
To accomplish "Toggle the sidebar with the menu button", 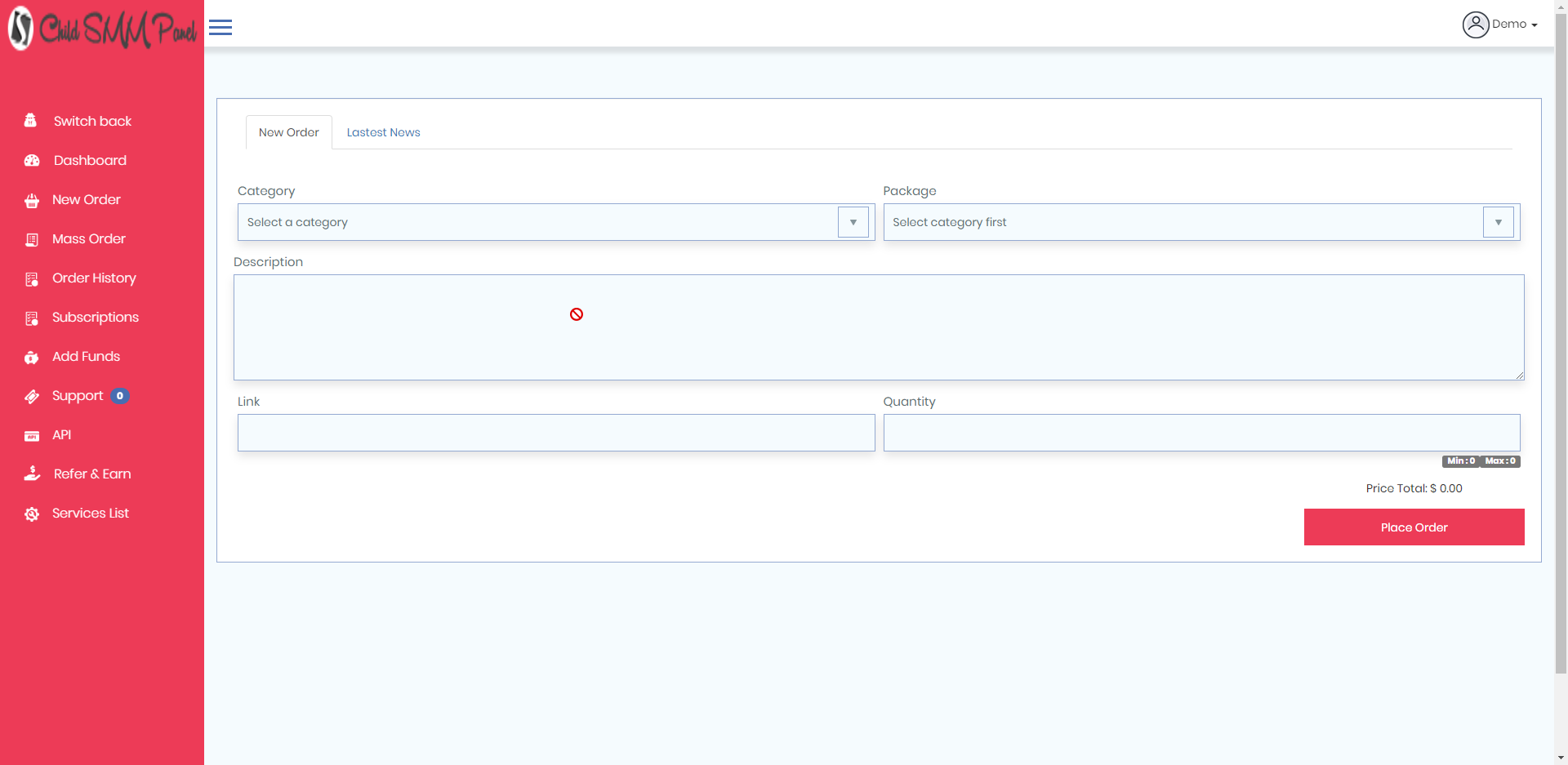I will point(220,27).
